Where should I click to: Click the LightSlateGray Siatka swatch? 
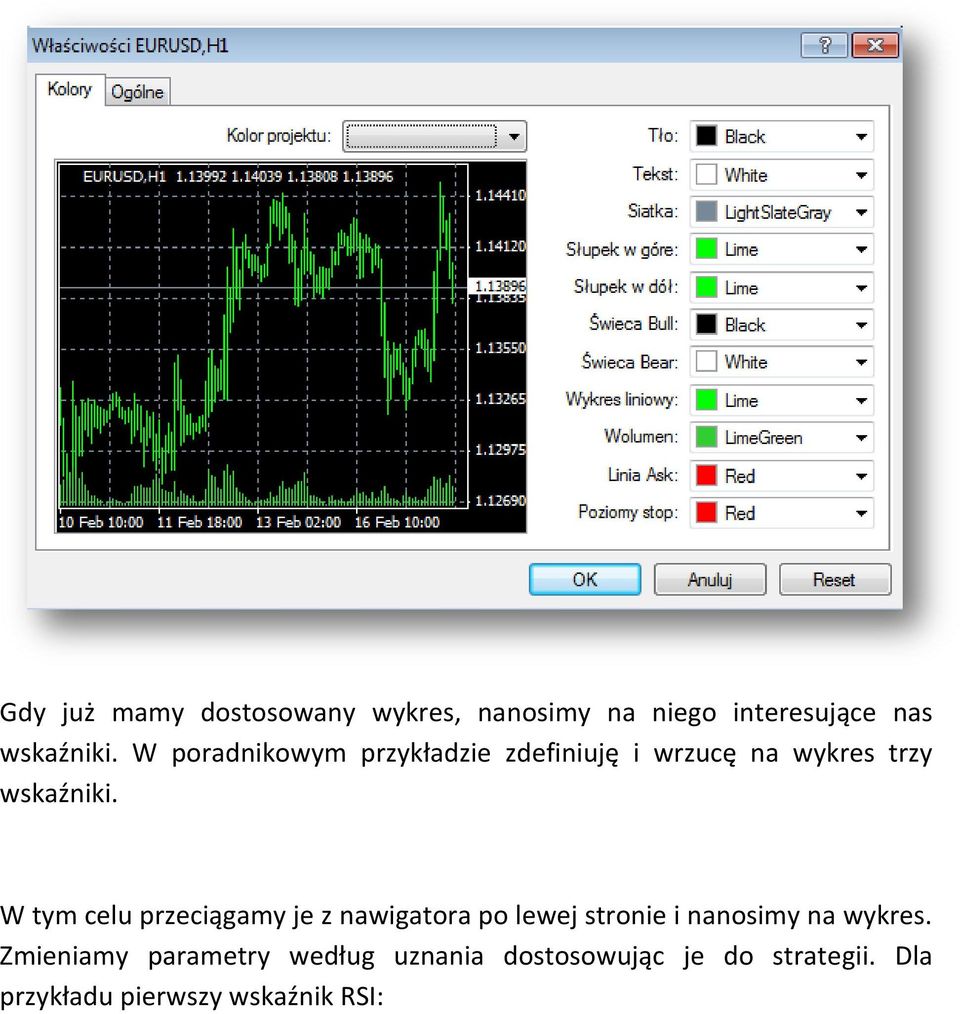click(x=706, y=212)
